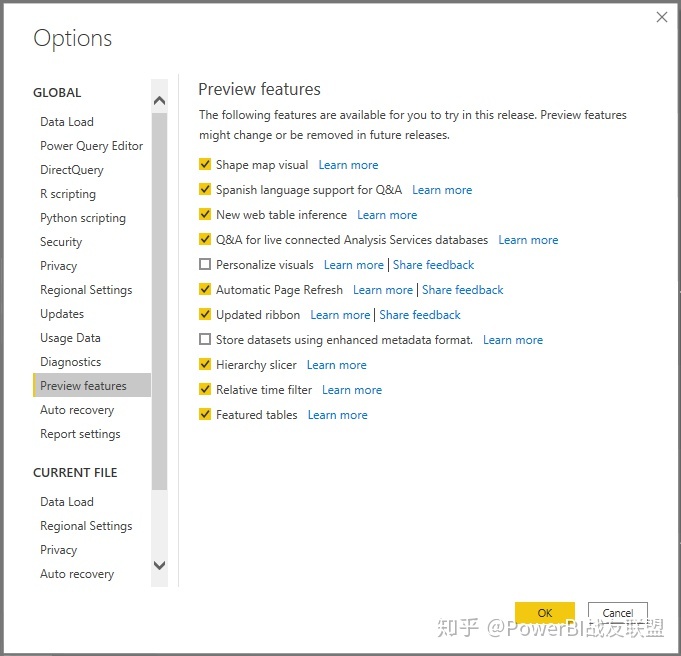This screenshot has width=681, height=656.
Task: Open Learn more for Relative time filter
Action: (352, 390)
